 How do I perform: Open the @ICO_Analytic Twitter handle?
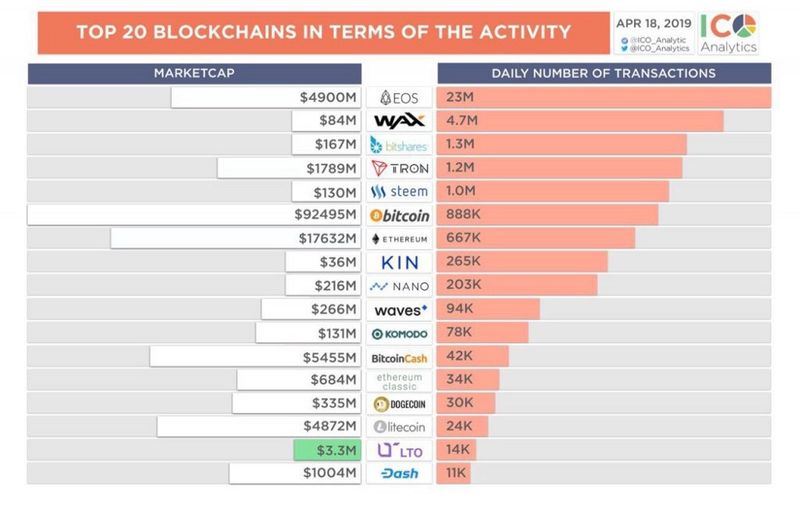point(658,38)
